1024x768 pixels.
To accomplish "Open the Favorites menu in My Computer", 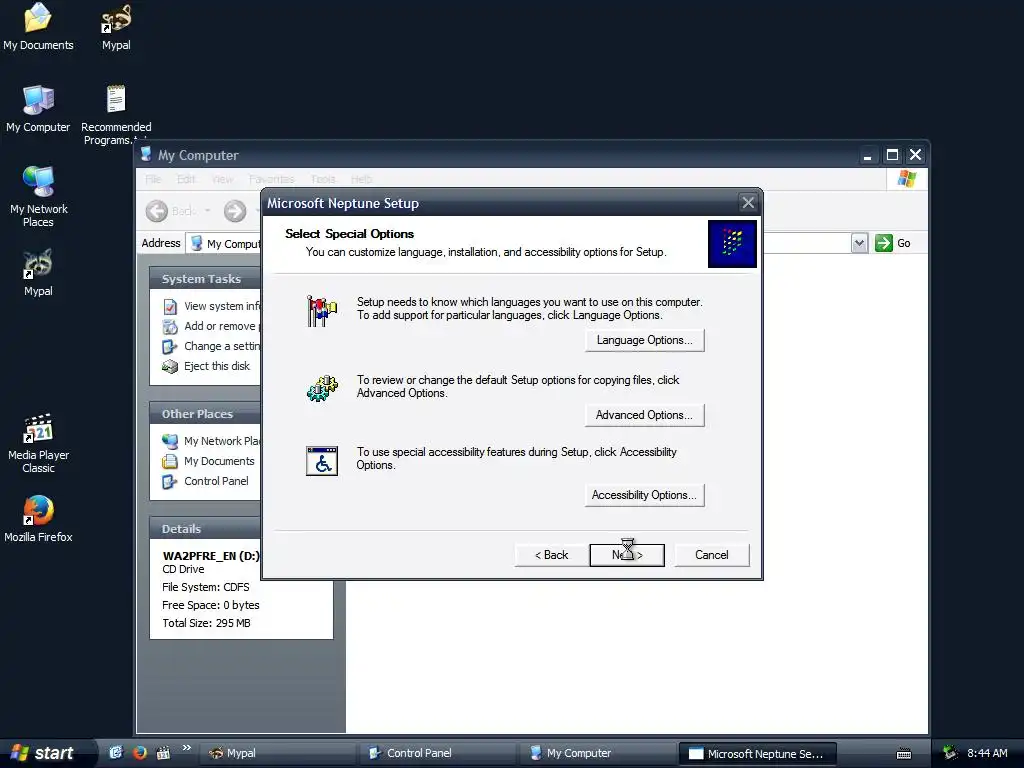I will coord(272,179).
